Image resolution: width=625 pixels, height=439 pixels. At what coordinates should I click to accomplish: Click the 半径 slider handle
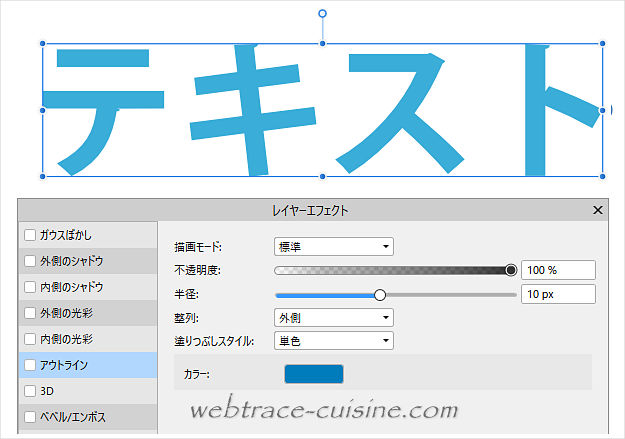[x=380, y=294]
